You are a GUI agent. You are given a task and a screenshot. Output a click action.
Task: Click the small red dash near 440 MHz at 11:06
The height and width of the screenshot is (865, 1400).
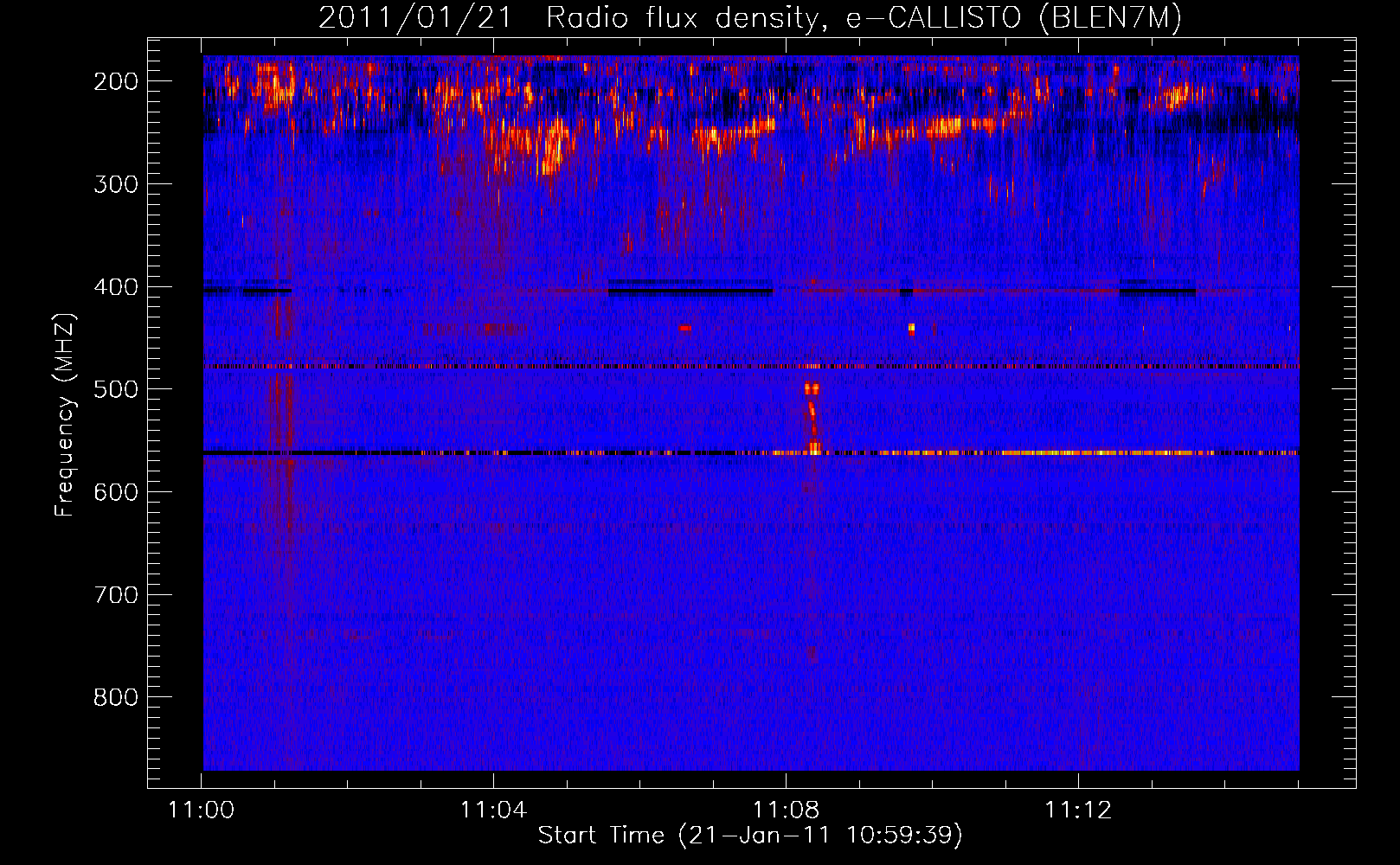click(x=685, y=328)
